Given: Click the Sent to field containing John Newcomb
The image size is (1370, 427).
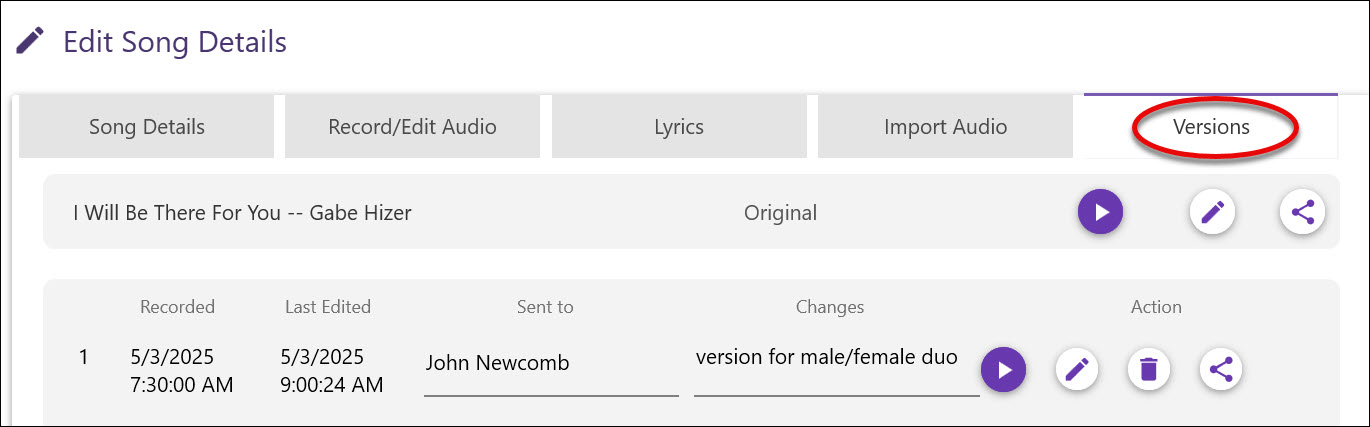Looking at the screenshot, I should (x=550, y=364).
